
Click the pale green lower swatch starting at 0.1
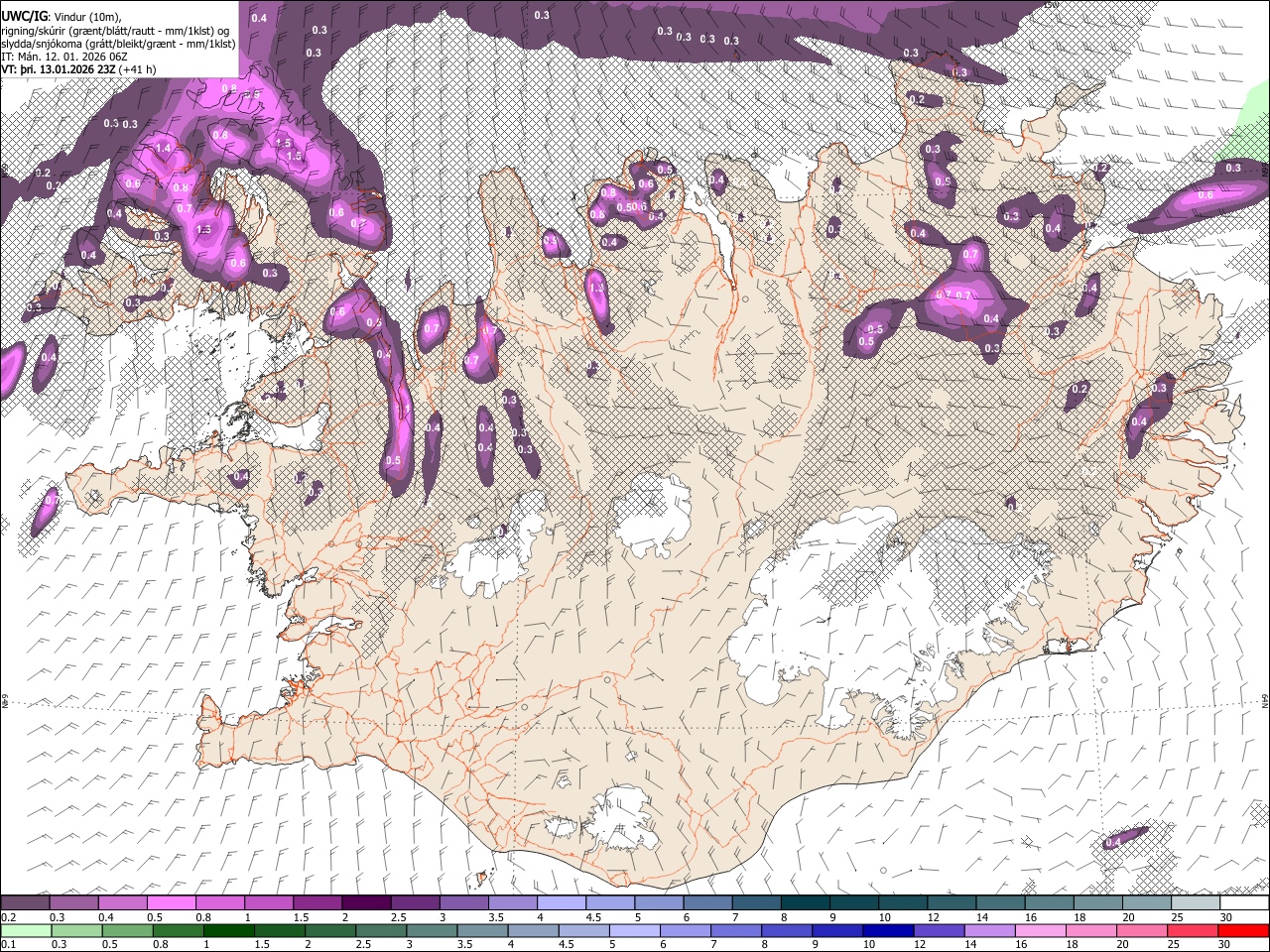(x=26, y=931)
